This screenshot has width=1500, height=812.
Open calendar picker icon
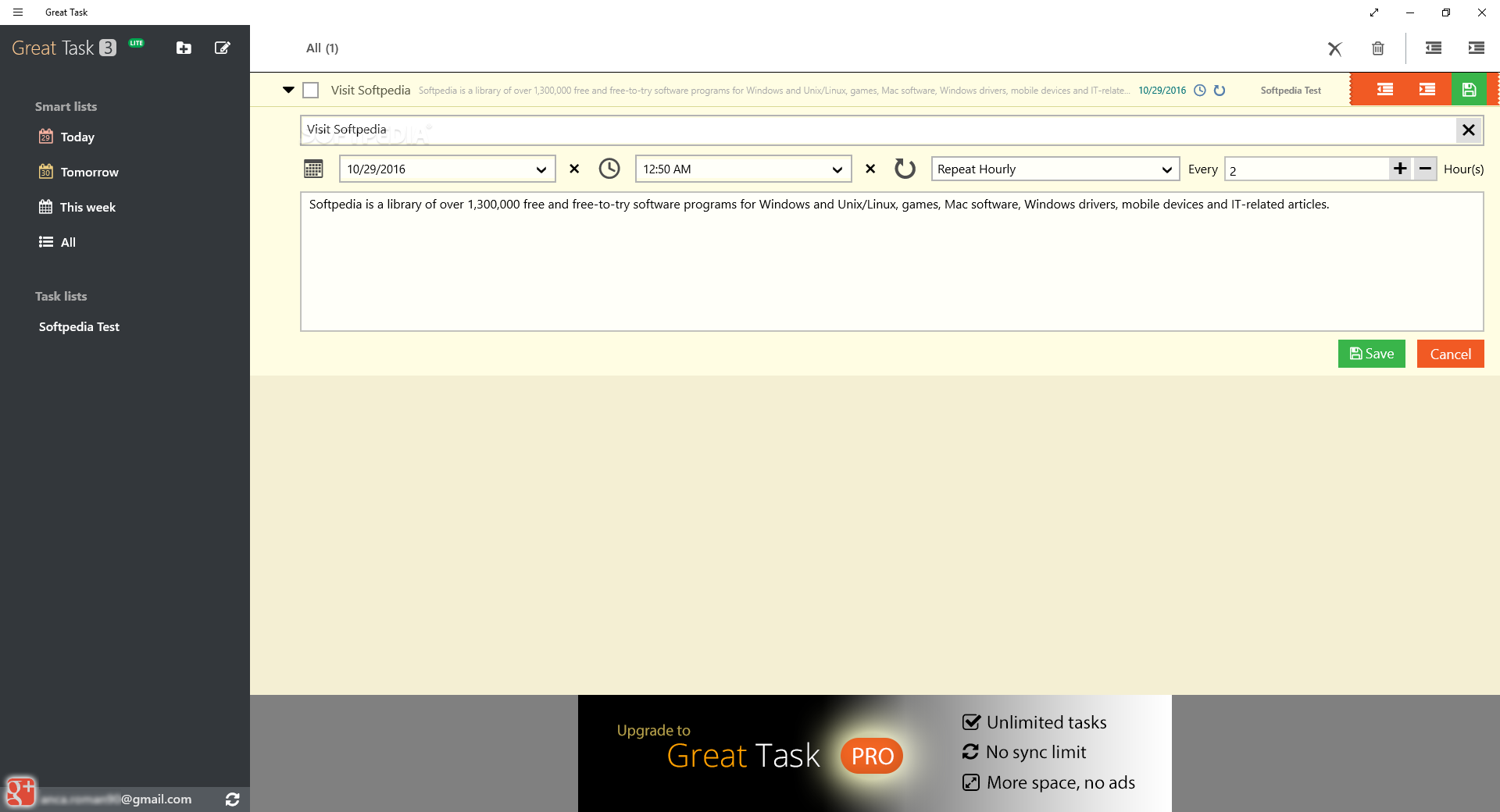click(313, 169)
